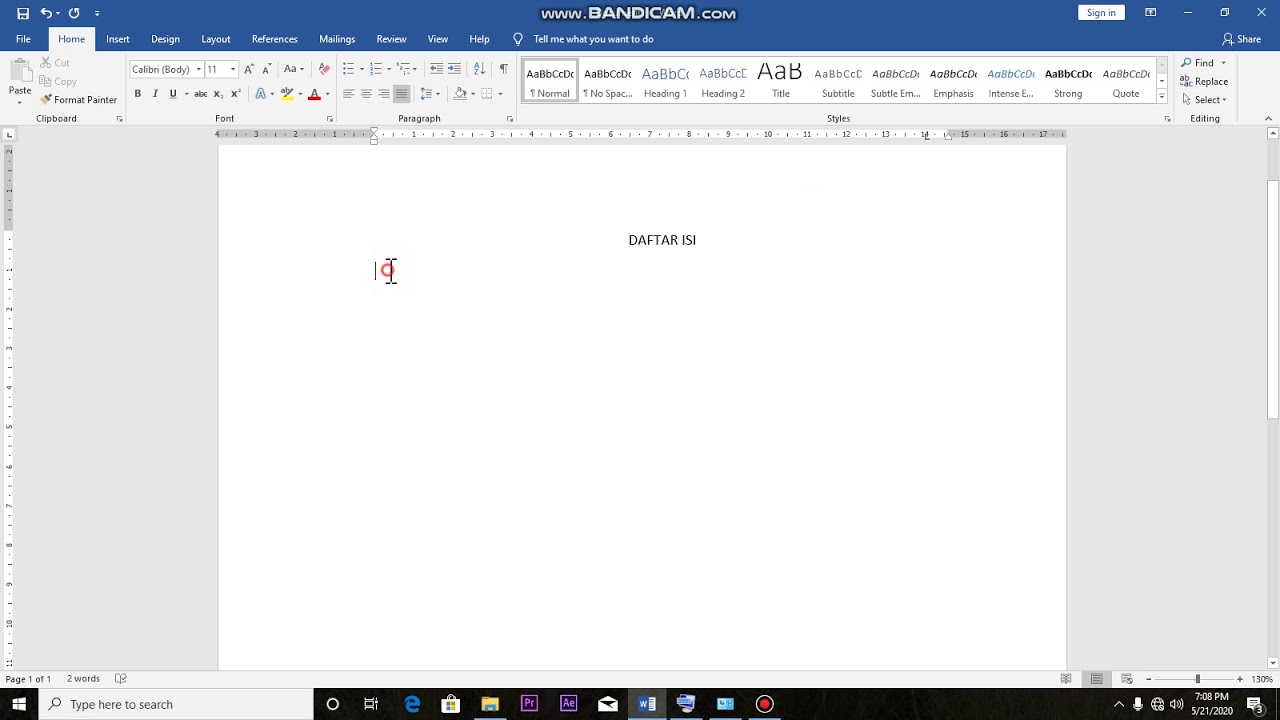Click the Paste icon
Image resolution: width=1280 pixels, height=720 pixels.
click(x=20, y=72)
